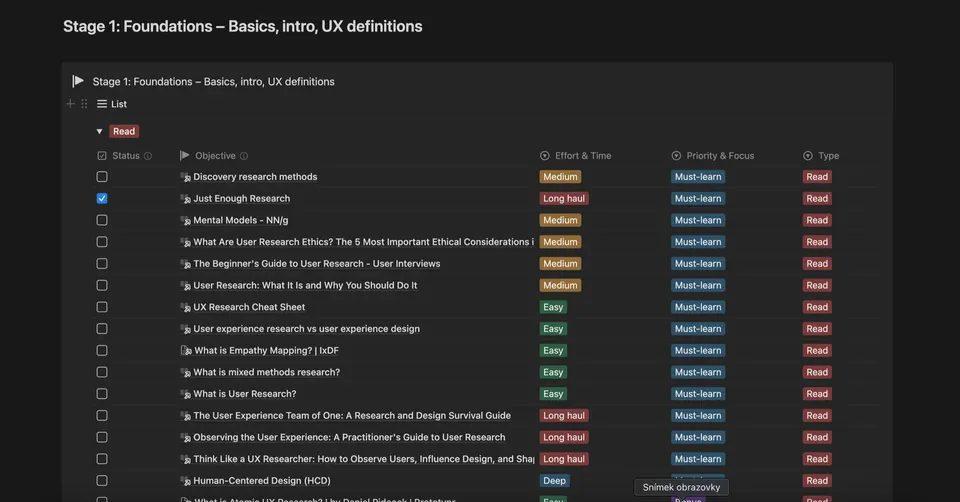Click page icon of What is mixed methods research?

click(x=186, y=372)
